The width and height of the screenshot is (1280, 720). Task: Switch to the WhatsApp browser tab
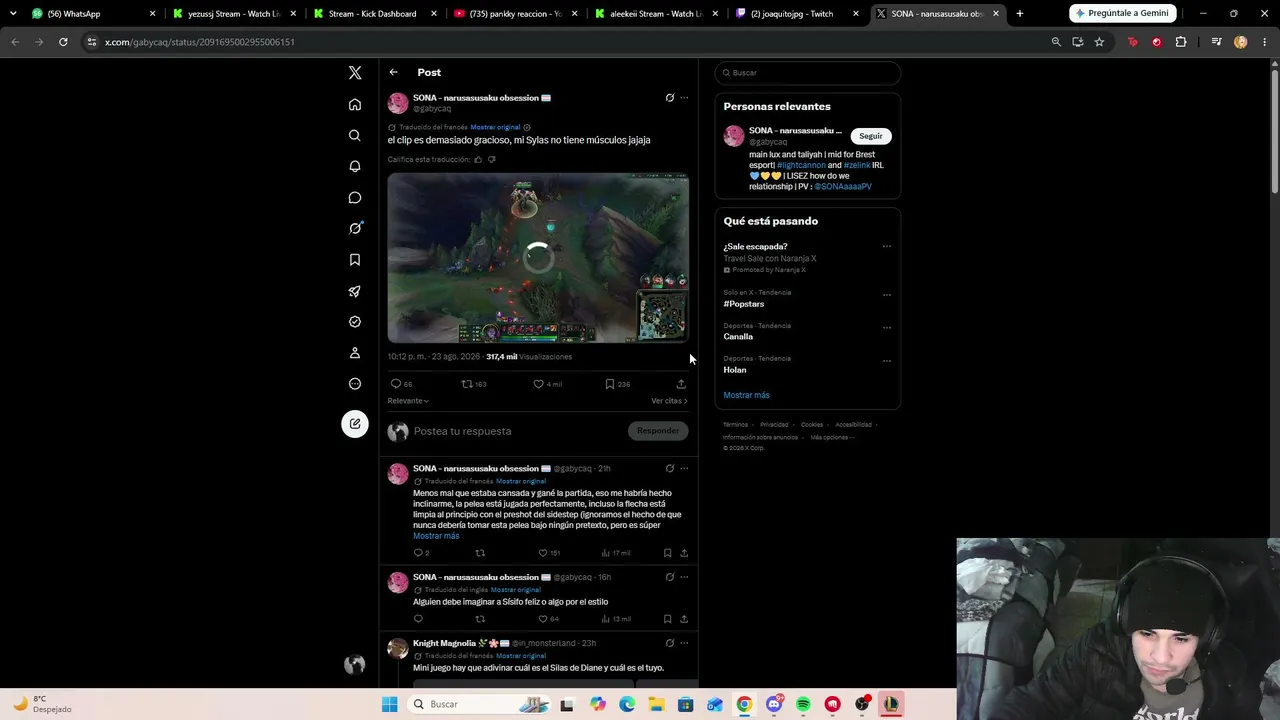(x=92, y=14)
